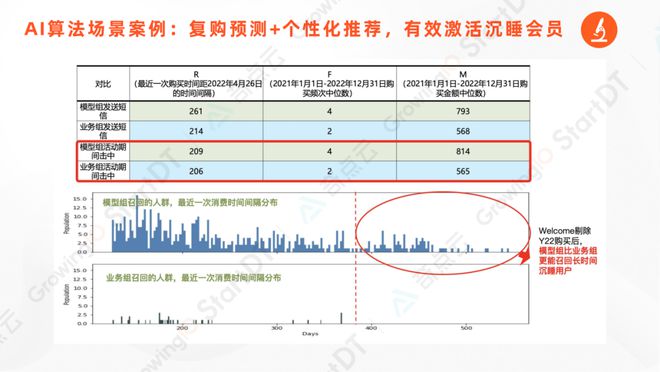The image size is (660, 372).
Task: Click the value 209 in the table
Action: click(196, 151)
